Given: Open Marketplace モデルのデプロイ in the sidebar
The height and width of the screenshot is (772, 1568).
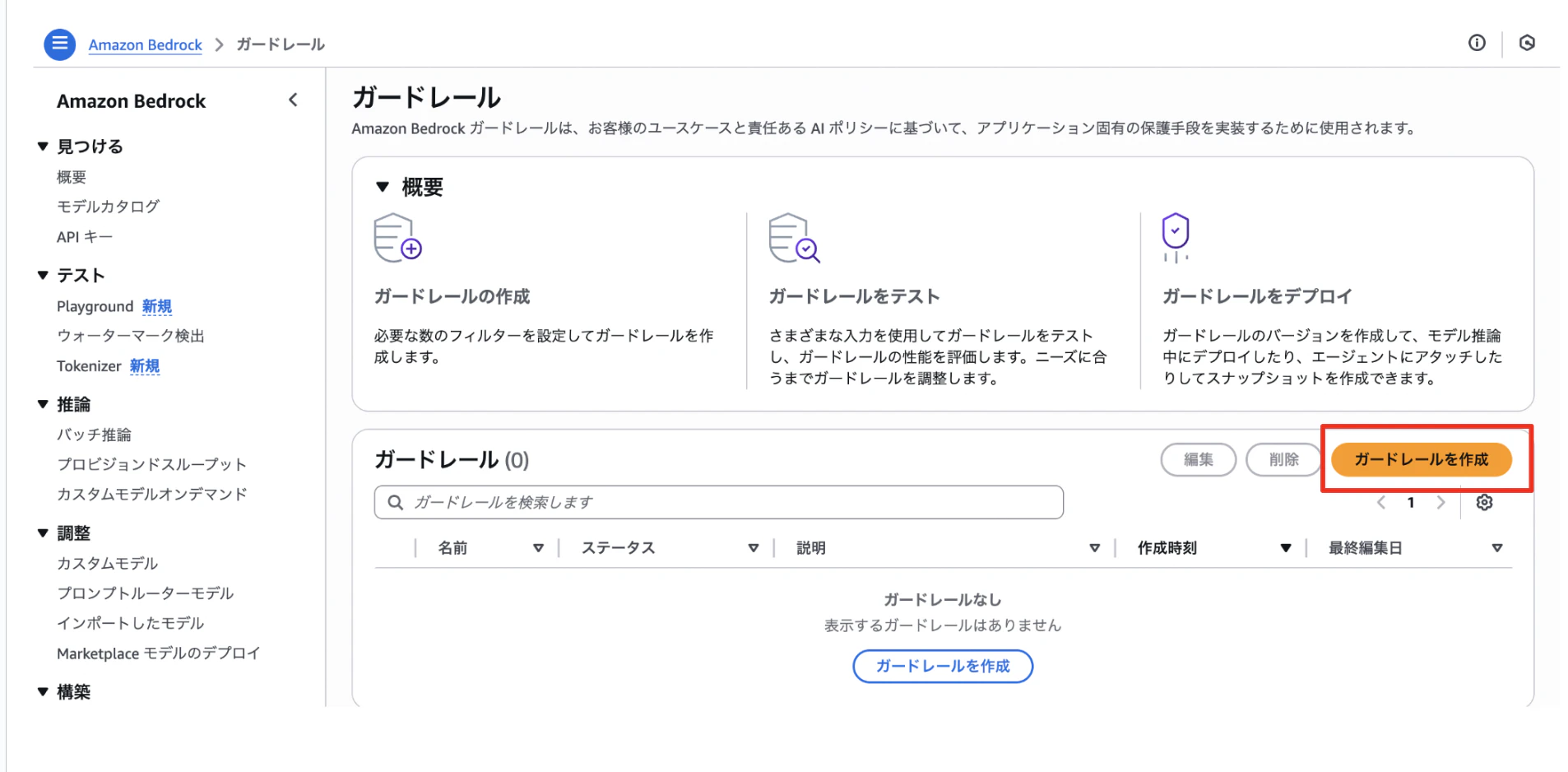Looking at the screenshot, I should [x=158, y=653].
